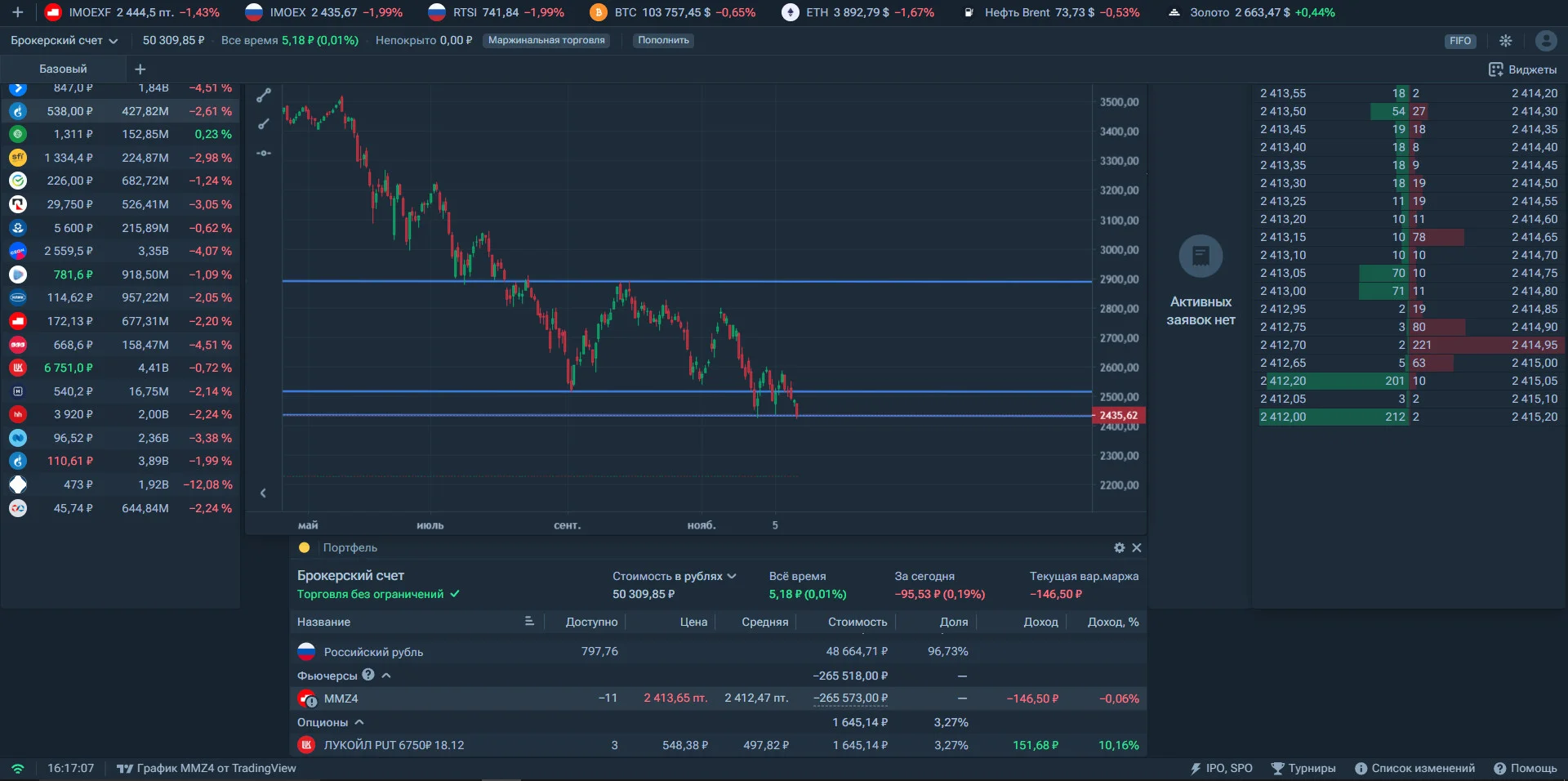Open the Виджеты menu
The height and width of the screenshot is (781, 1568).
coord(1522,69)
